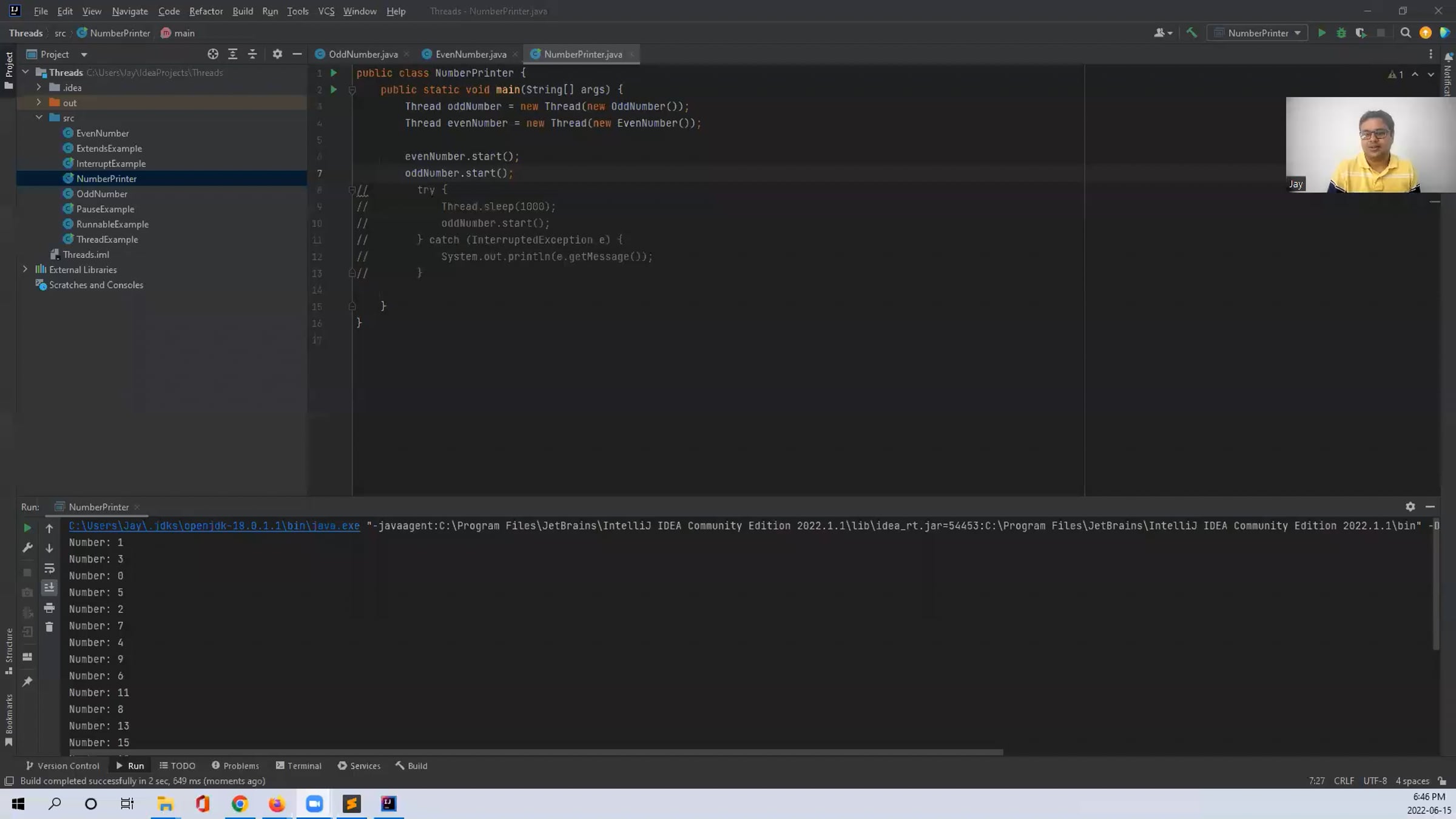The image size is (1456, 819).
Task: Click the Debug NumberPrinter bug icon
Action: [x=1341, y=33]
